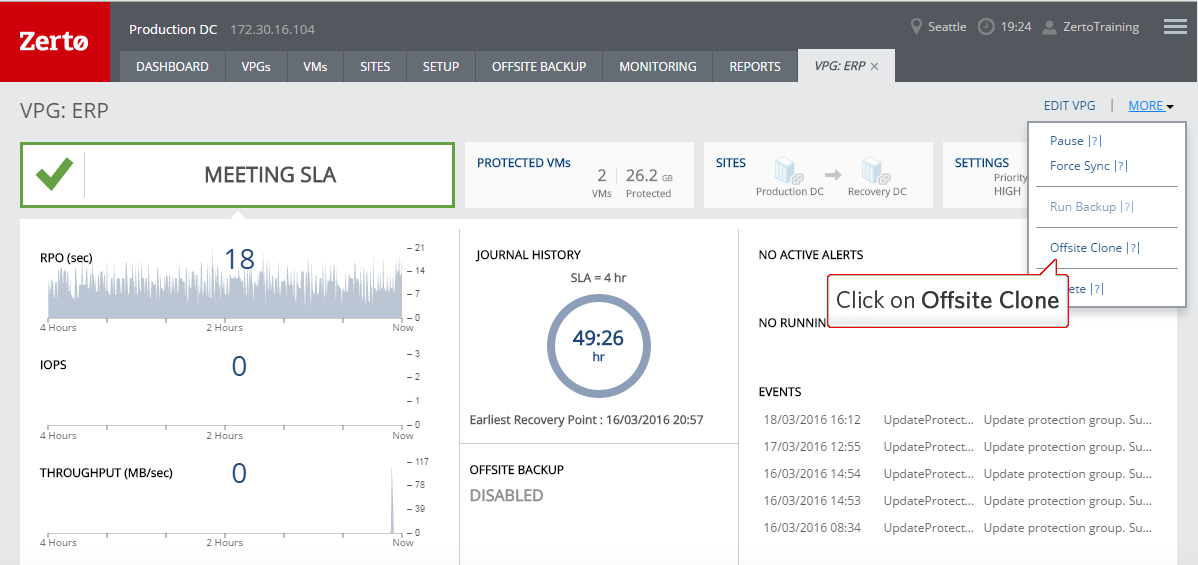Screen dimensions: 1198x565
Task: Select the 18/03/2016 16:12 event row
Action: pyautogui.click(x=957, y=420)
